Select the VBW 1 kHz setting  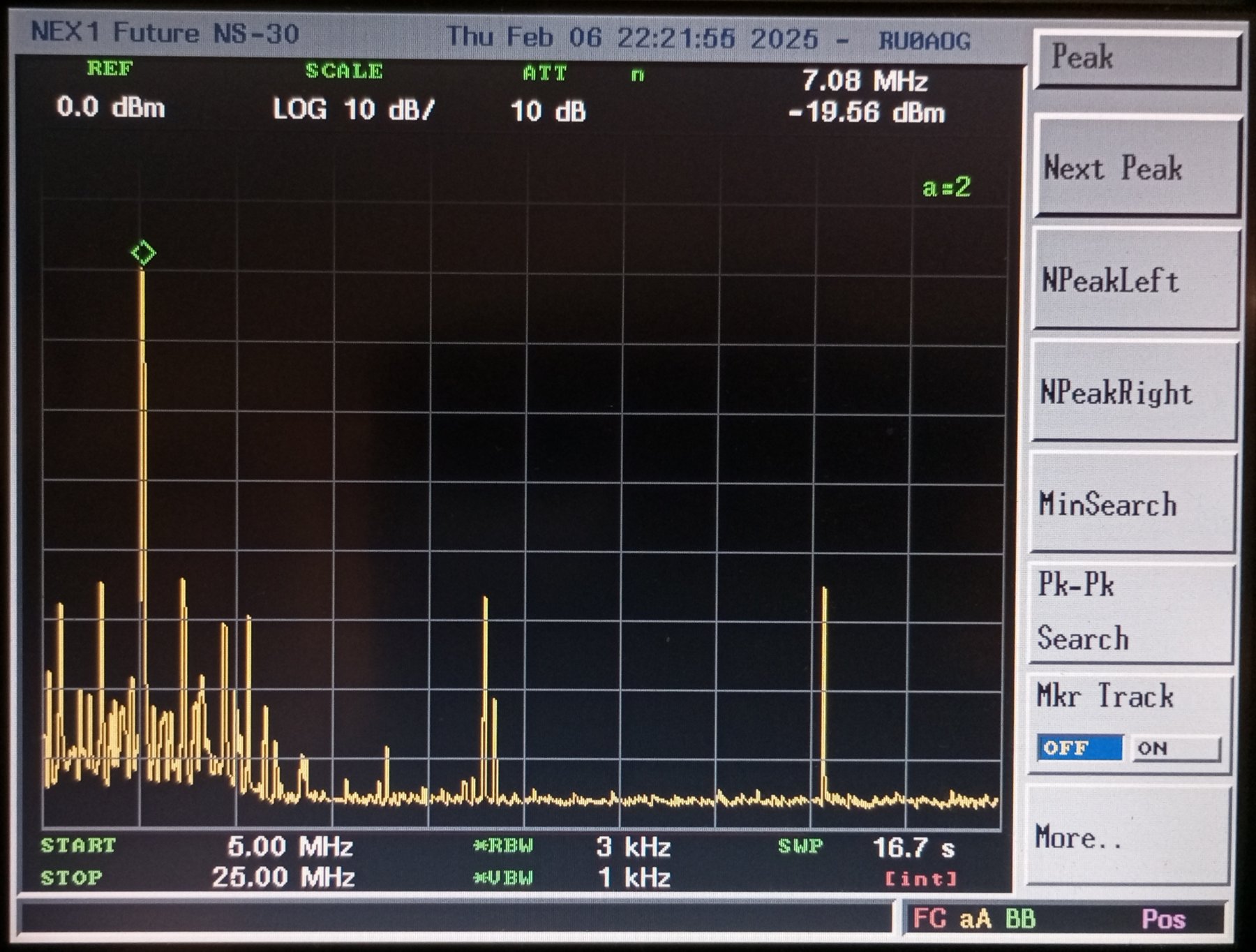pyautogui.click(x=633, y=877)
